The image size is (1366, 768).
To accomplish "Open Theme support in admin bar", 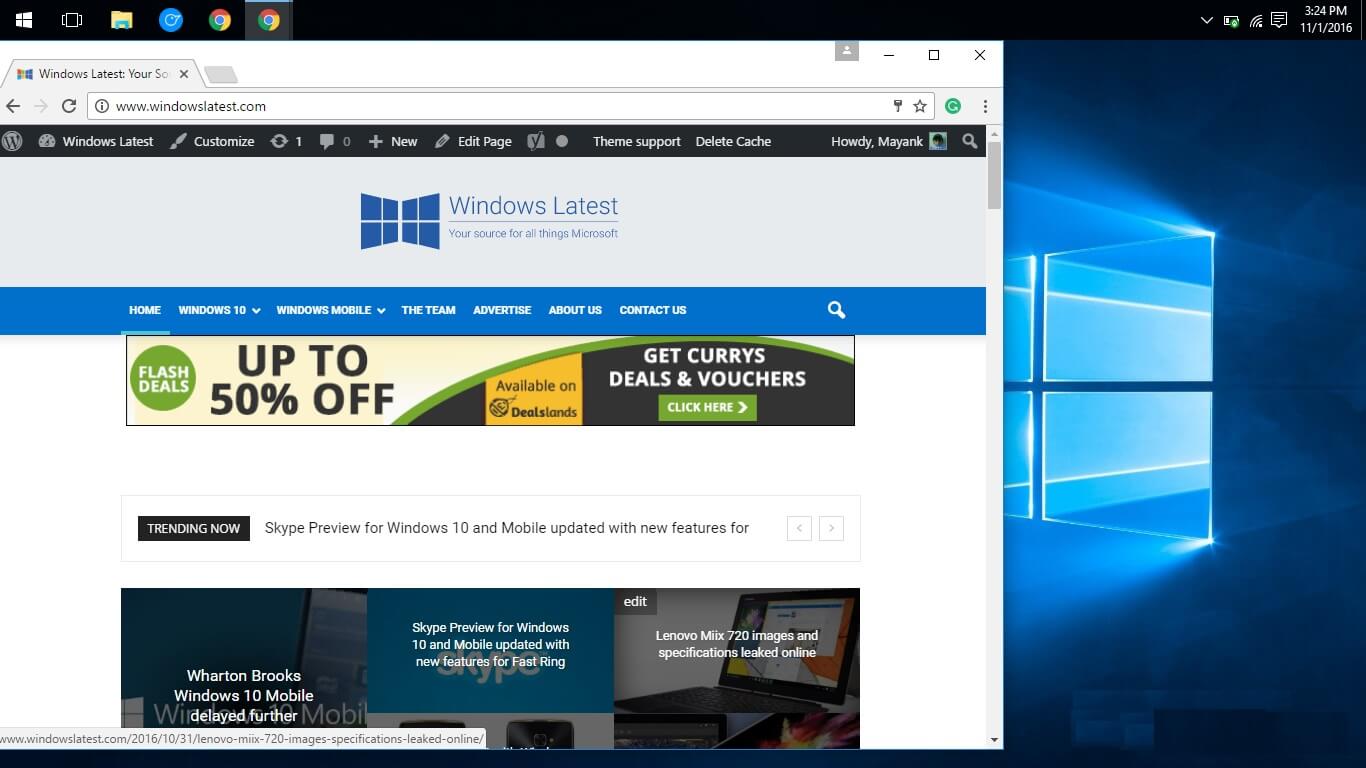I will pyautogui.click(x=637, y=141).
